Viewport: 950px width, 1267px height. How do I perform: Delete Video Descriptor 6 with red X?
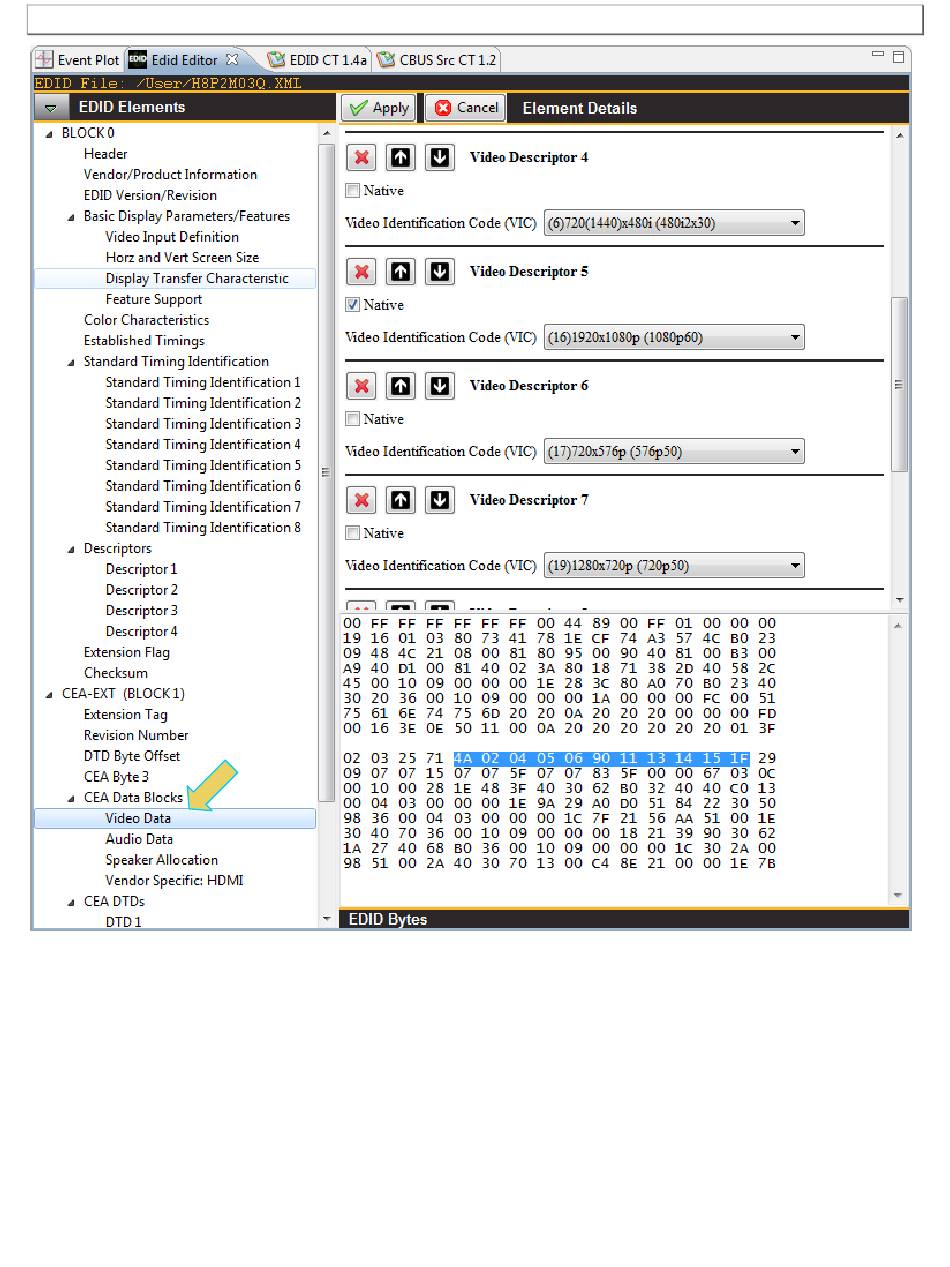point(361,386)
